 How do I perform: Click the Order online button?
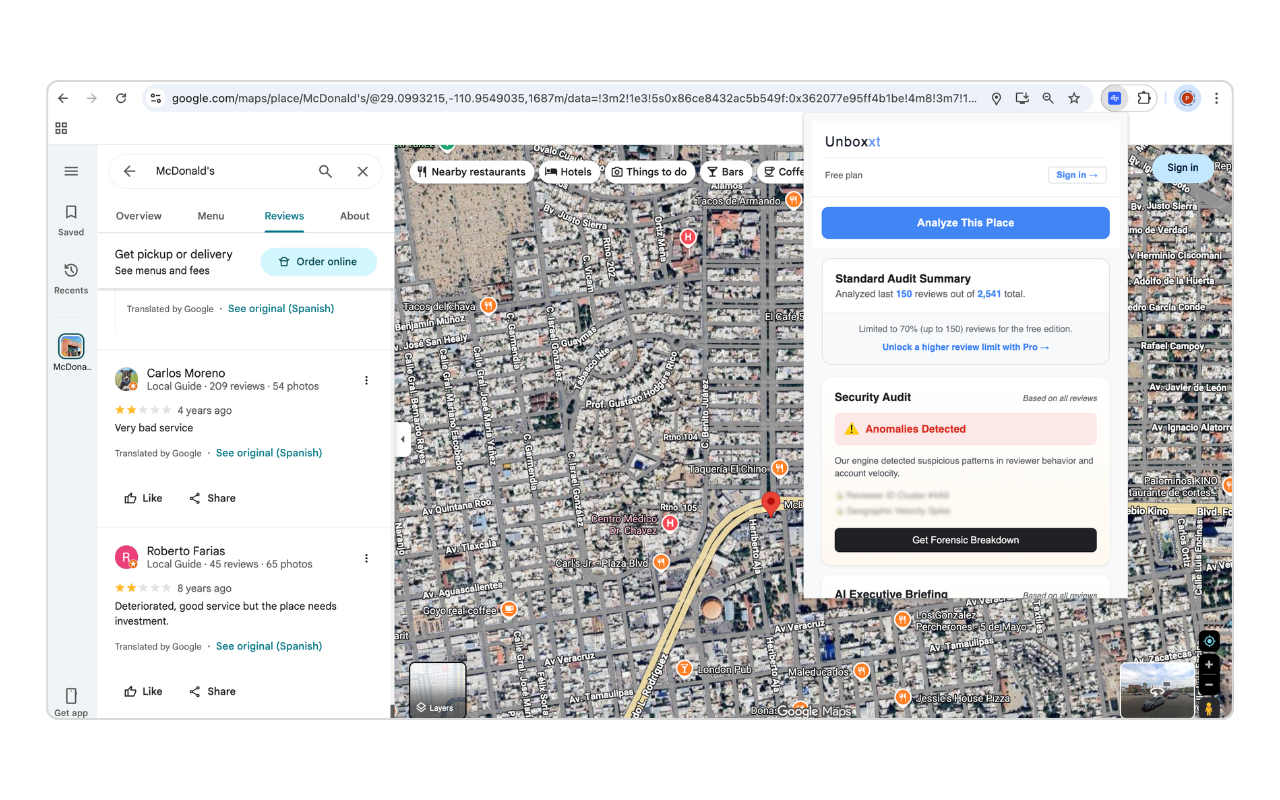pyautogui.click(x=318, y=262)
